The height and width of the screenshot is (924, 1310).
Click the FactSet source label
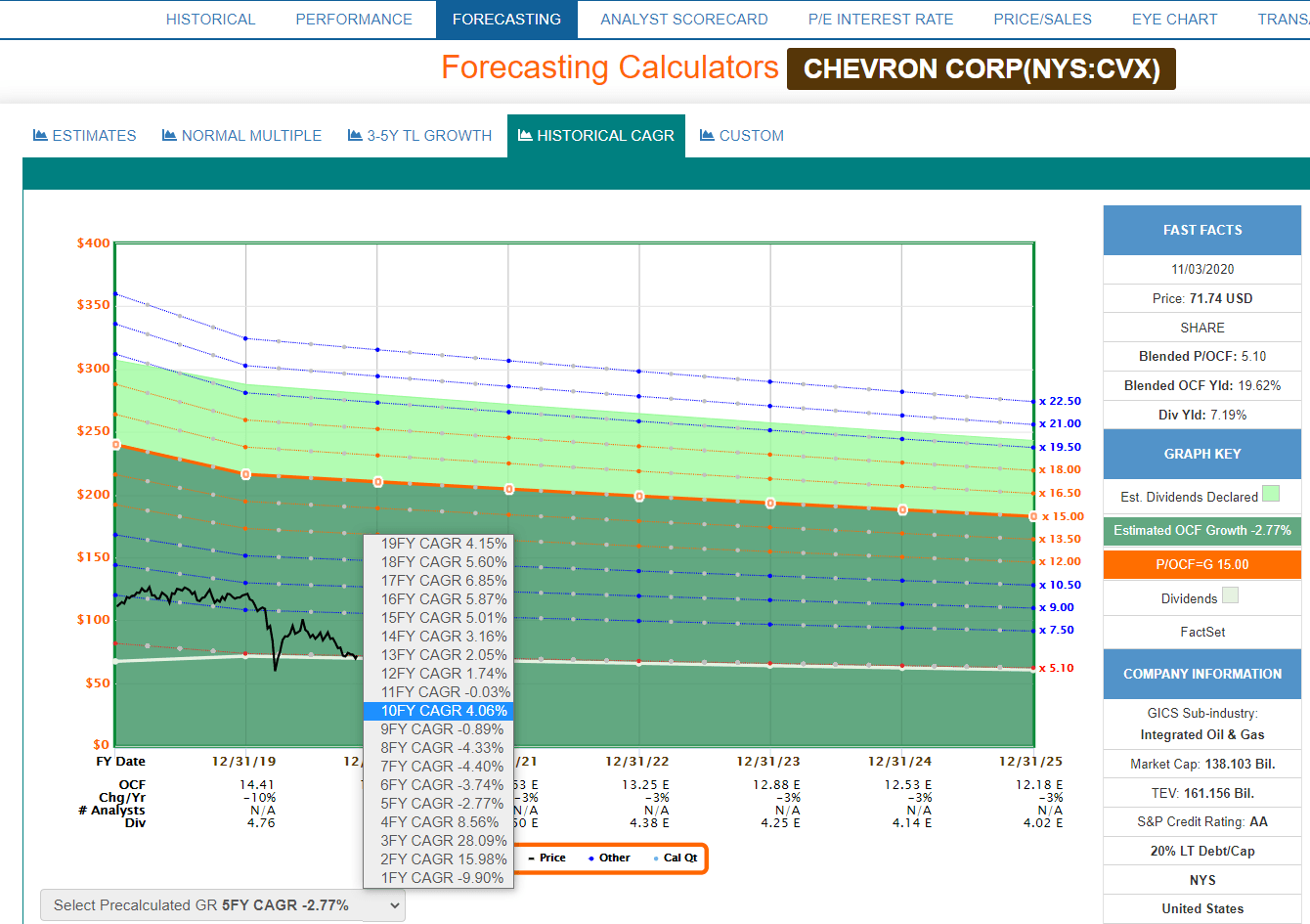tap(1202, 632)
